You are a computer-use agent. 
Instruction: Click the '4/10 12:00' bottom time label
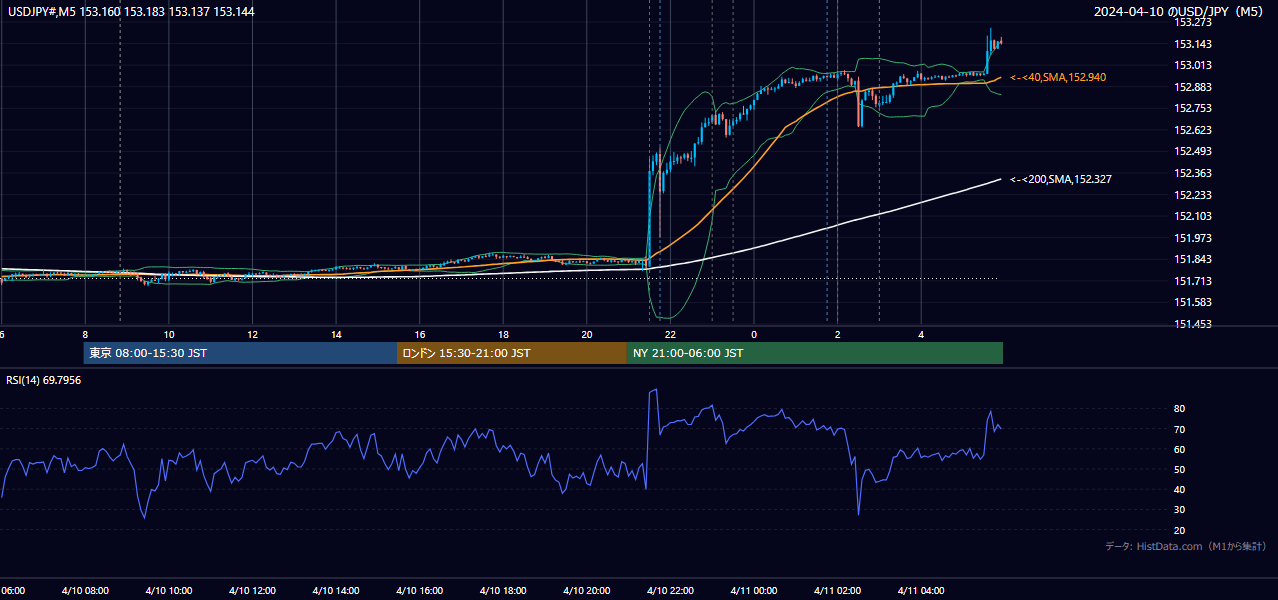pyautogui.click(x=252, y=591)
